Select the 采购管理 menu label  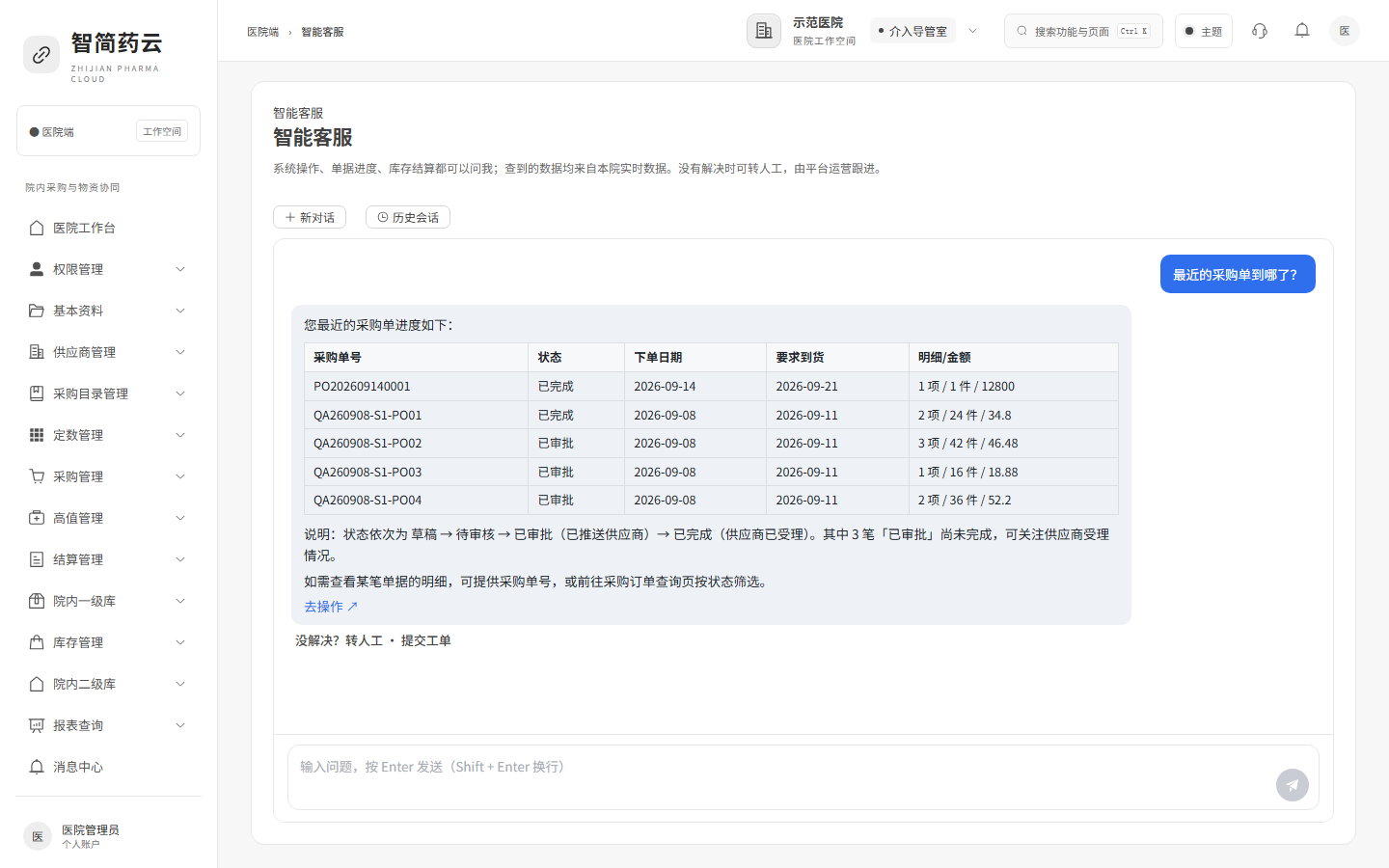78,476
